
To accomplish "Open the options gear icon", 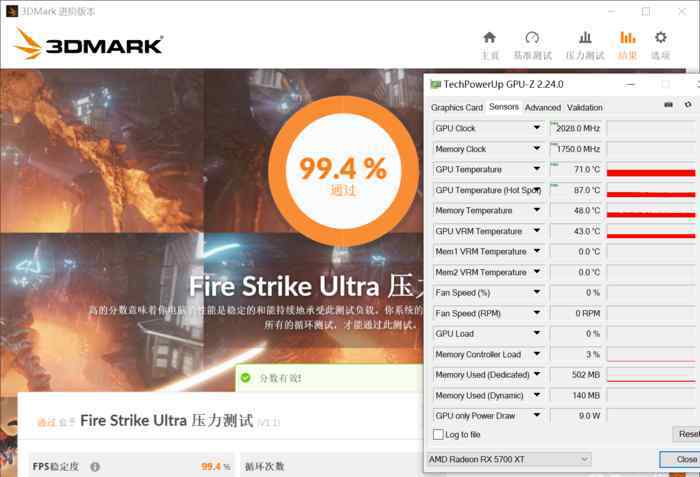I will [661, 38].
